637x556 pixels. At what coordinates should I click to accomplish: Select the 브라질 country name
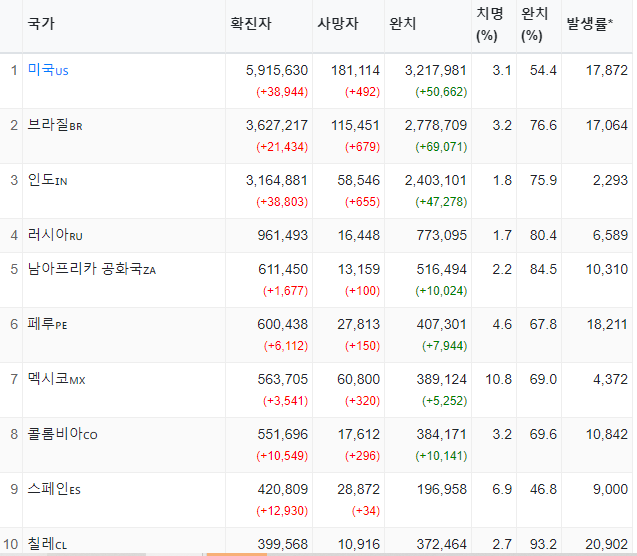tap(54, 125)
